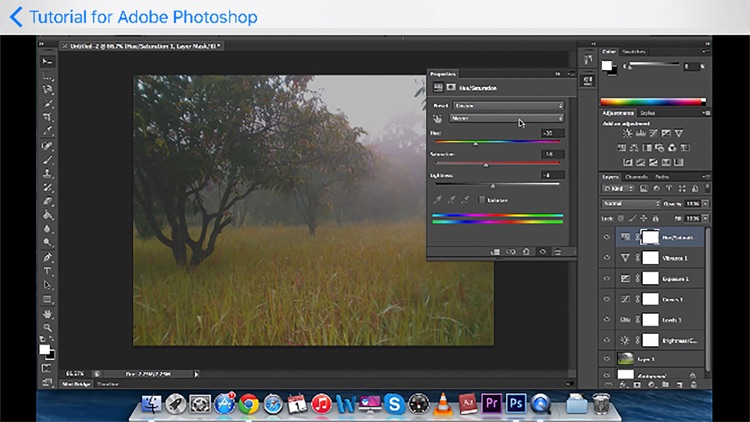Hide the Brightness/Contrast layer
The height and width of the screenshot is (422, 750).
click(x=607, y=340)
